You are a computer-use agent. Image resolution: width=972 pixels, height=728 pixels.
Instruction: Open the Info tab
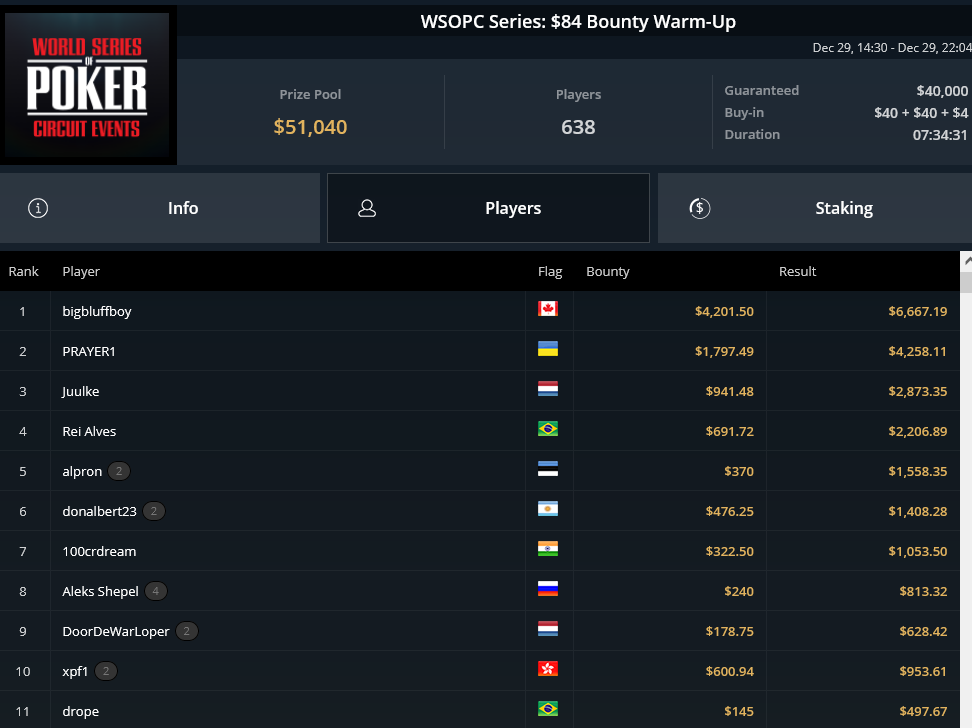coord(160,208)
